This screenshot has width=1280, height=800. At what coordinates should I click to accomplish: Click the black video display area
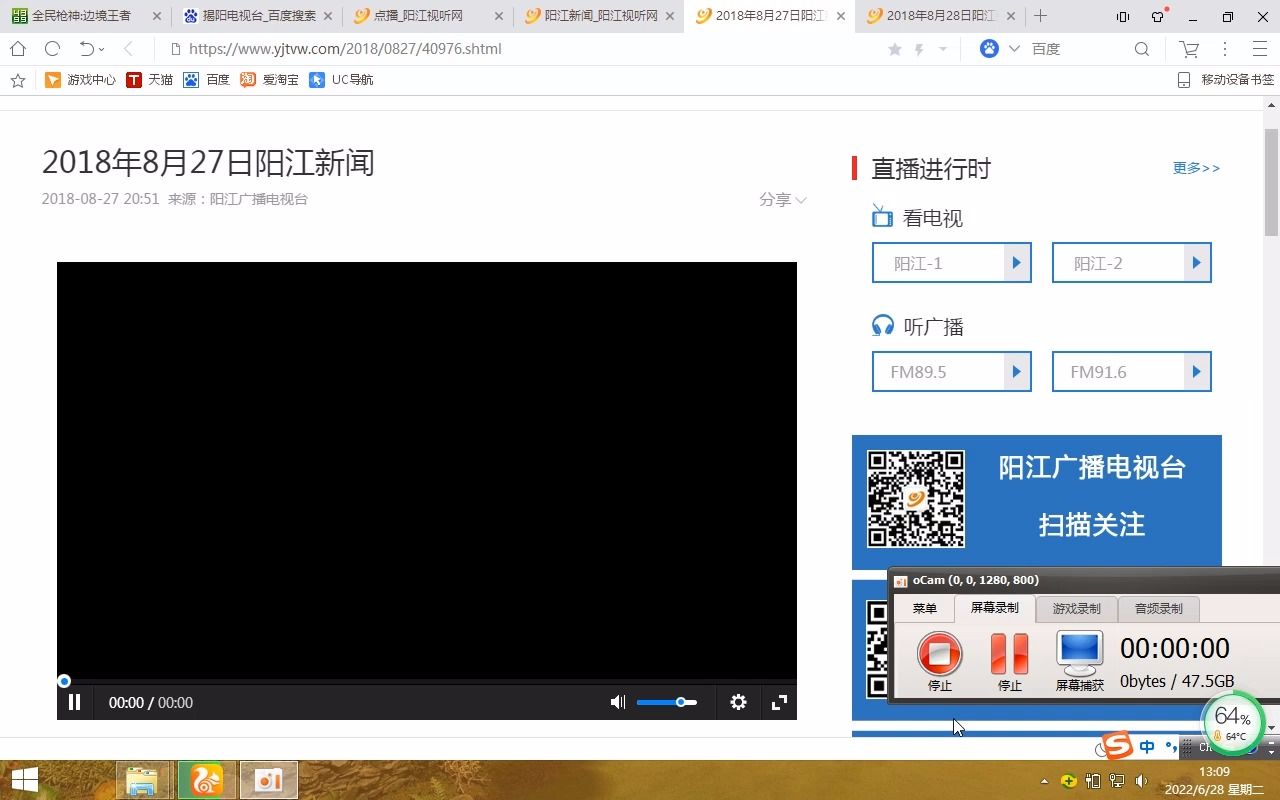click(x=427, y=470)
